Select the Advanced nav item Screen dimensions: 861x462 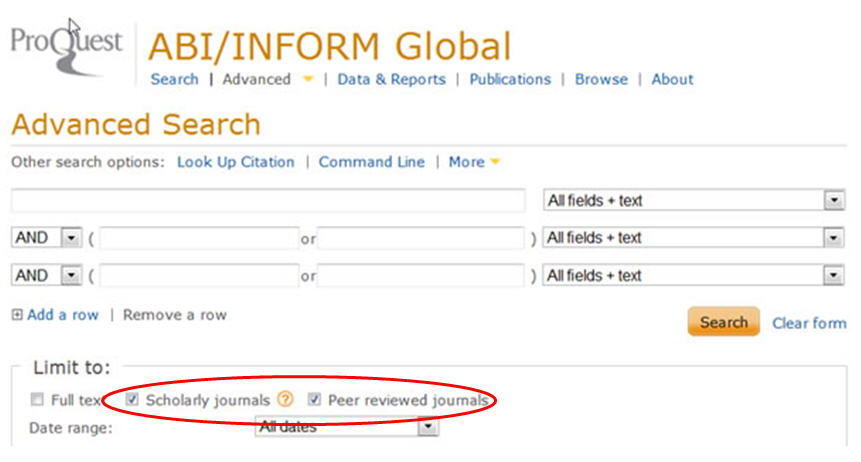click(x=256, y=79)
